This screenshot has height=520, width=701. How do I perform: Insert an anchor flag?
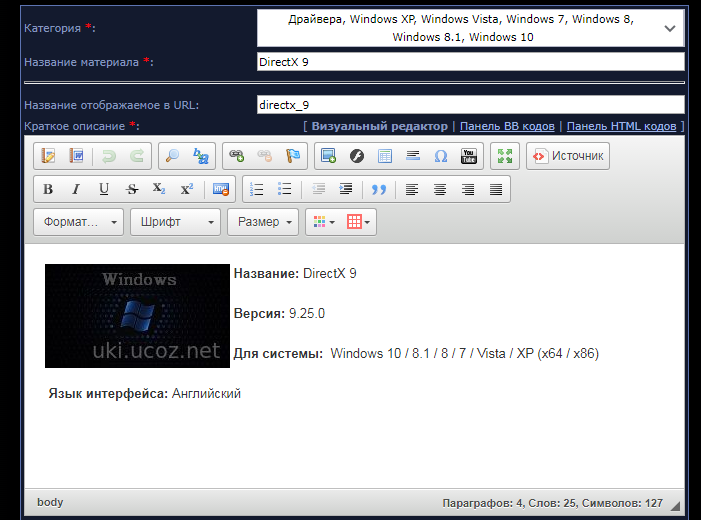click(293, 156)
